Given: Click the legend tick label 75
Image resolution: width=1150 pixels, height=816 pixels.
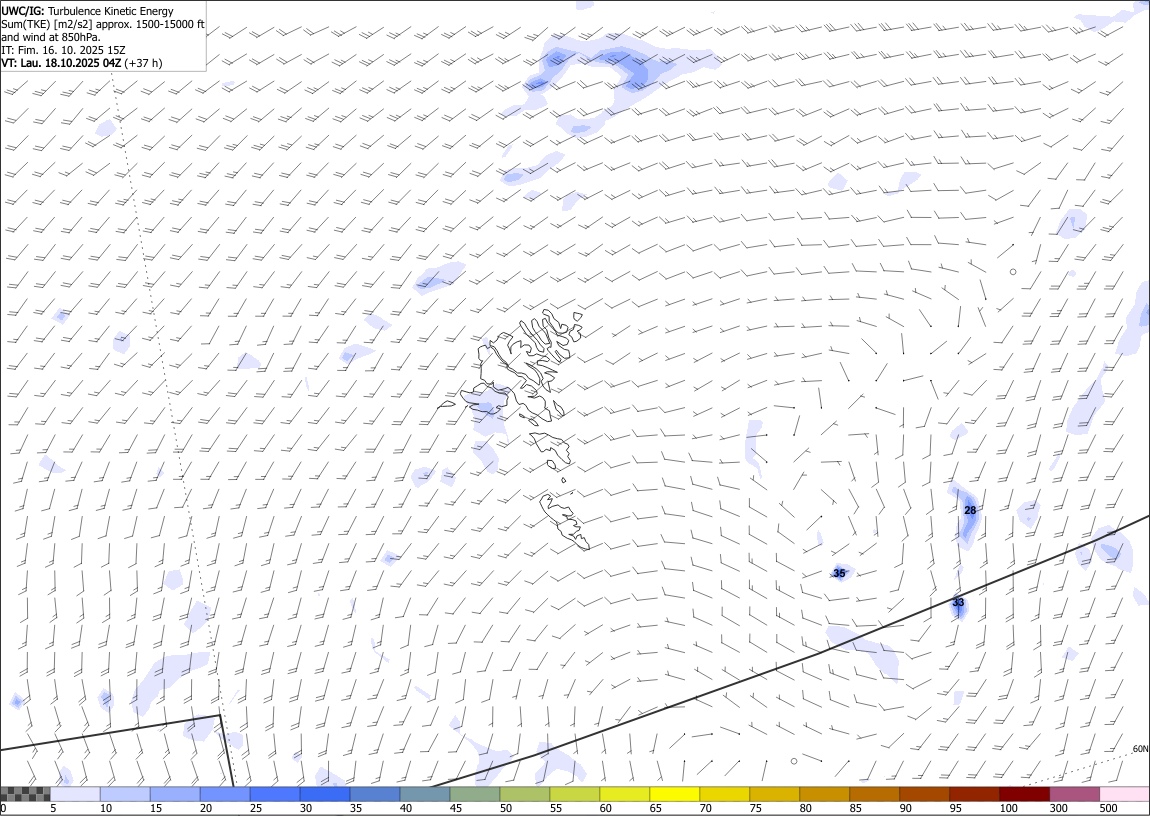Looking at the screenshot, I should [755, 809].
